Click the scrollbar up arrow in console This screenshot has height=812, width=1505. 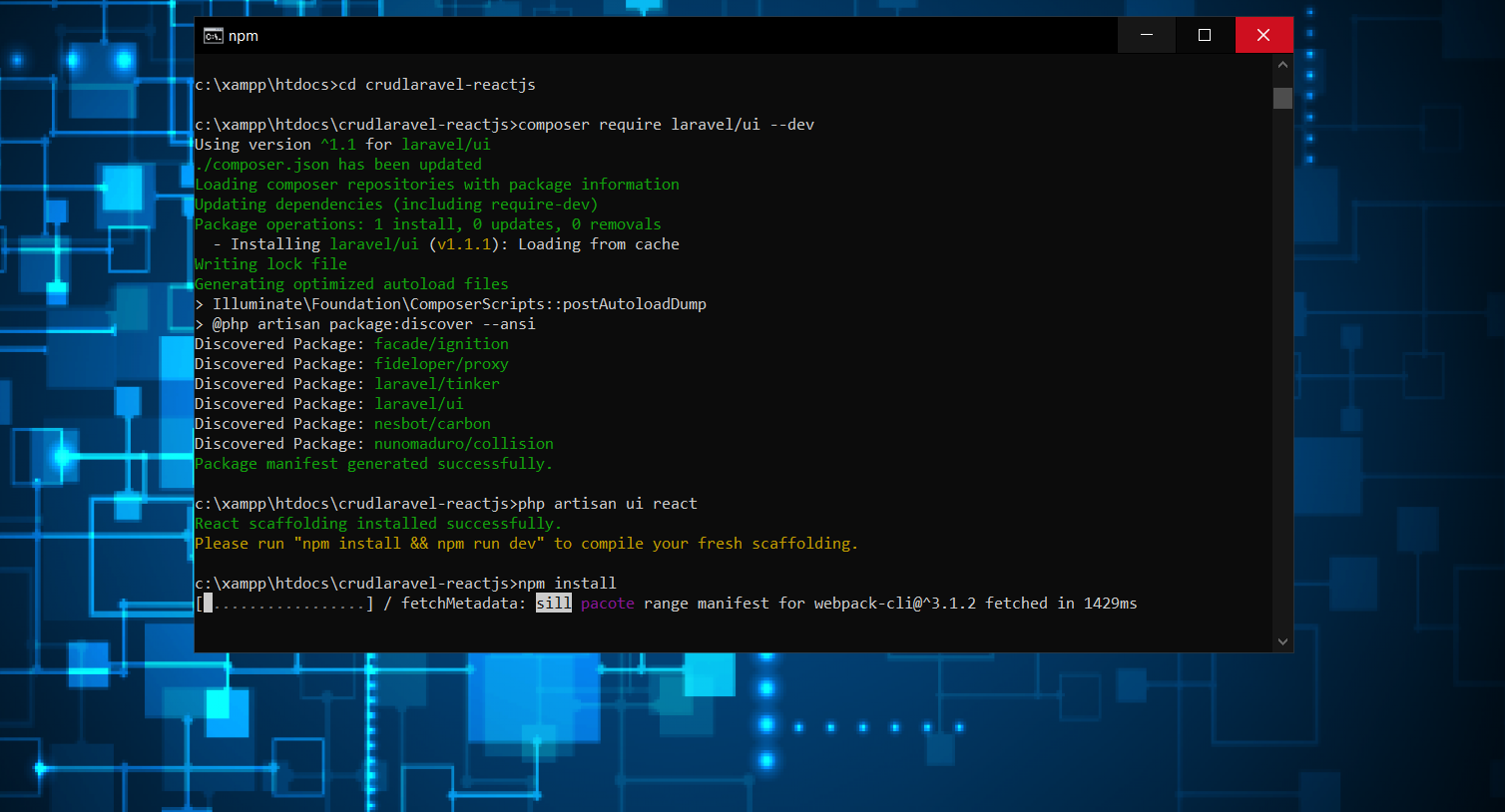point(1282,65)
